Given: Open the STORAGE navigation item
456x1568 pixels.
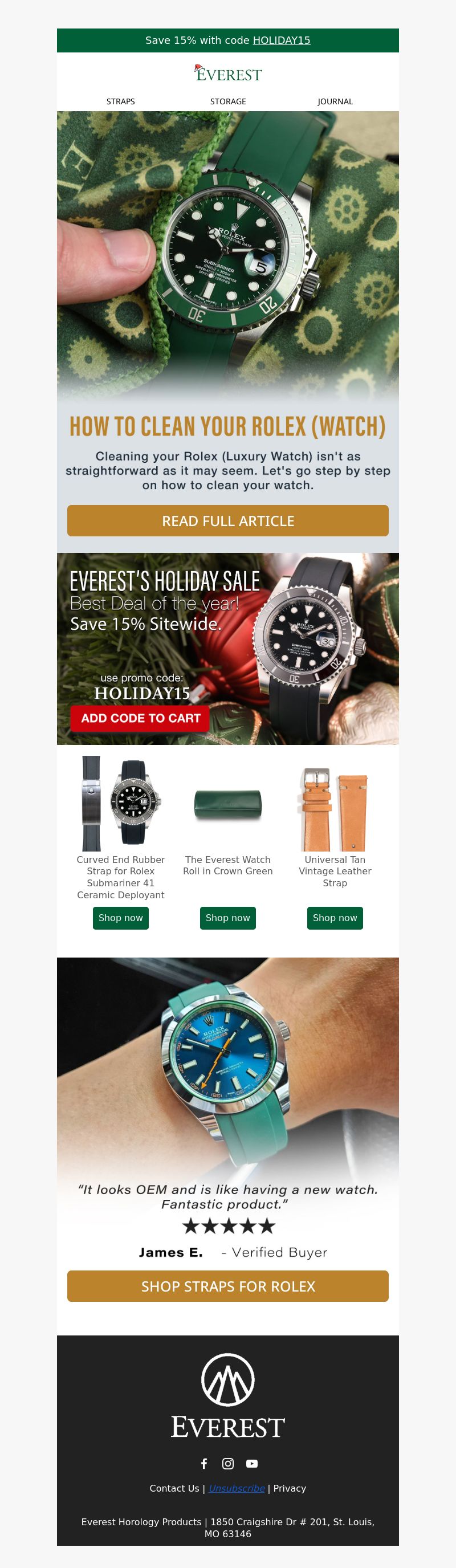Looking at the screenshot, I should coord(227,101).
